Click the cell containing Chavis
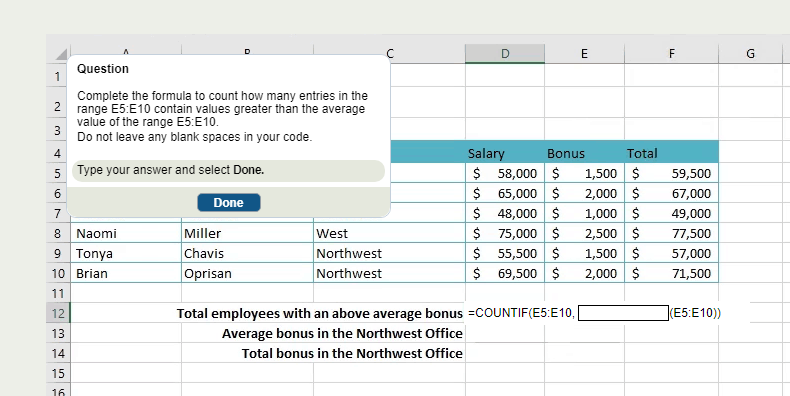Image resolution: width=790 pixels, height=396 pixels. 247,253
